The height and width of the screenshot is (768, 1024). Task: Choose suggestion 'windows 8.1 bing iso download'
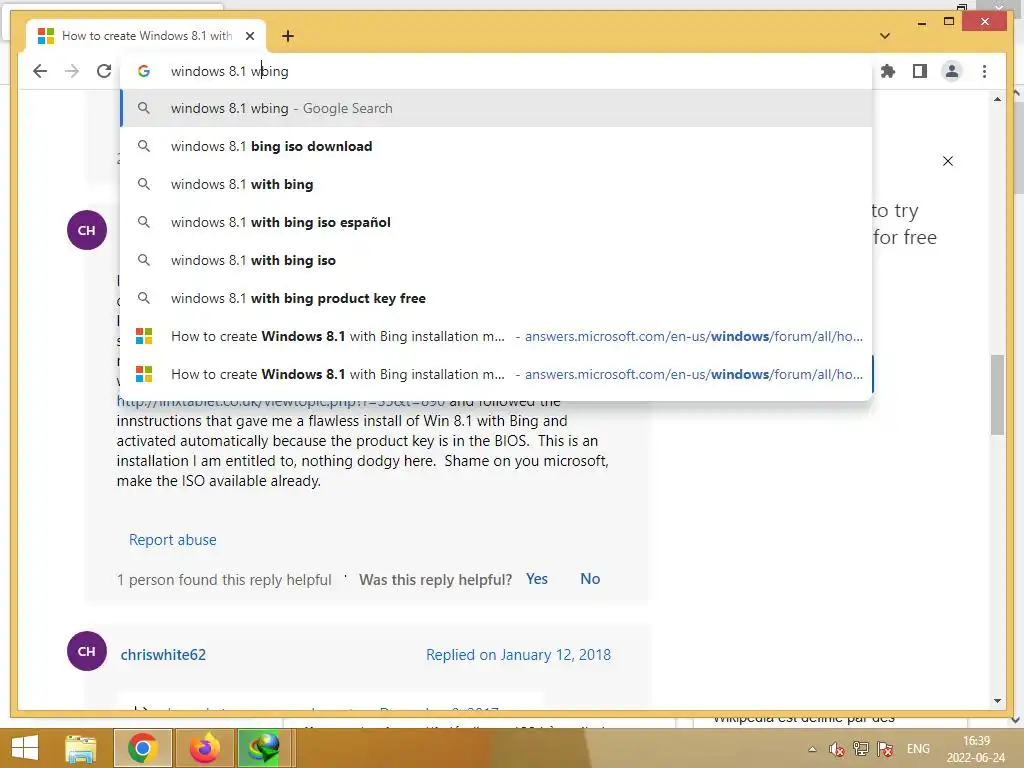496,146
